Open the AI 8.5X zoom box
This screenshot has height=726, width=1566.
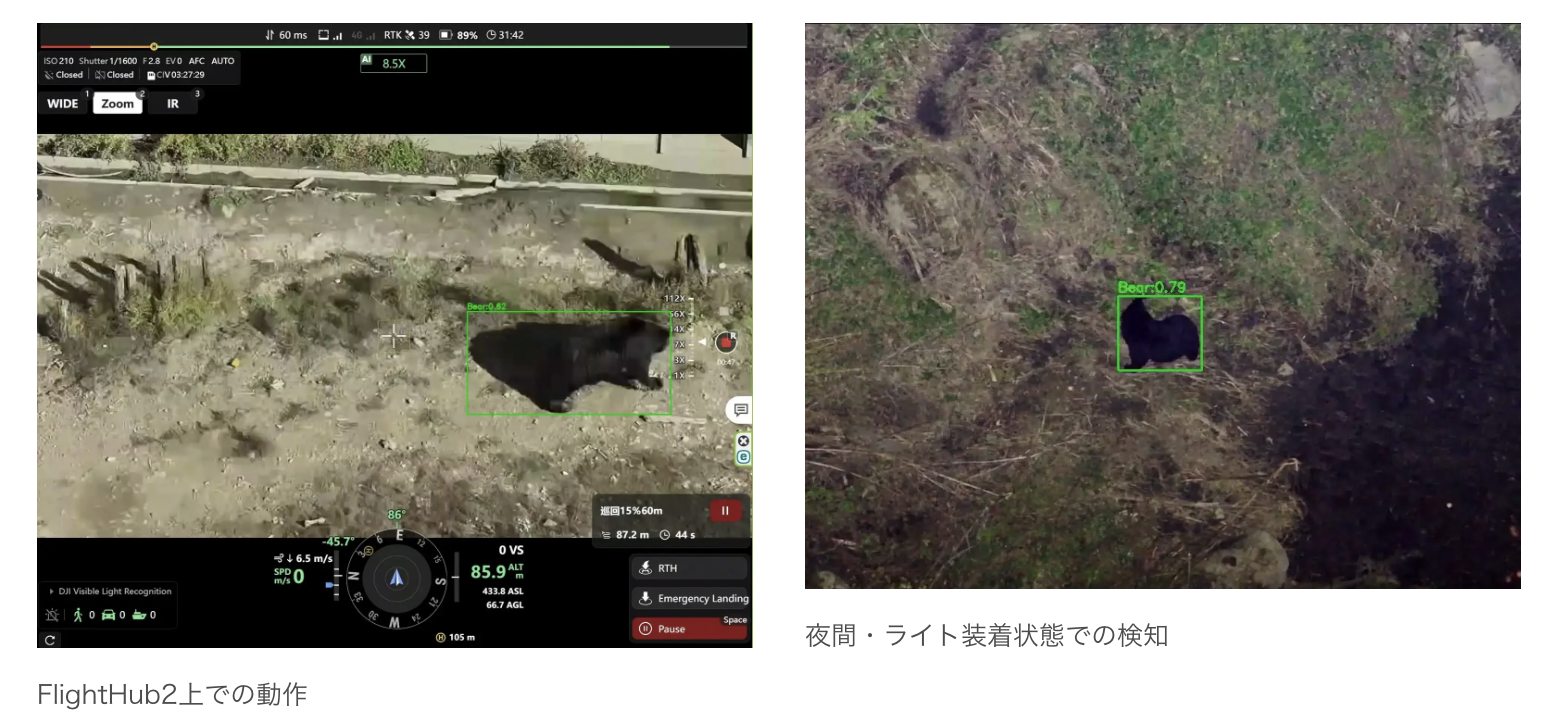tap(394, 63)
